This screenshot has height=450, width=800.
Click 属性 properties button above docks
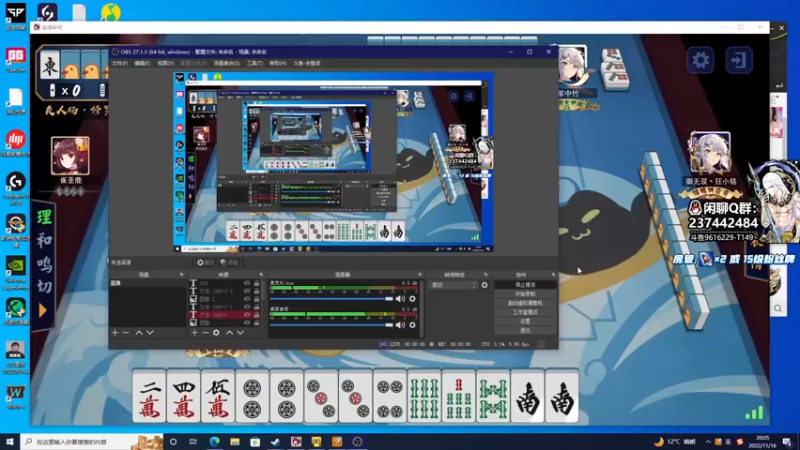205,262
